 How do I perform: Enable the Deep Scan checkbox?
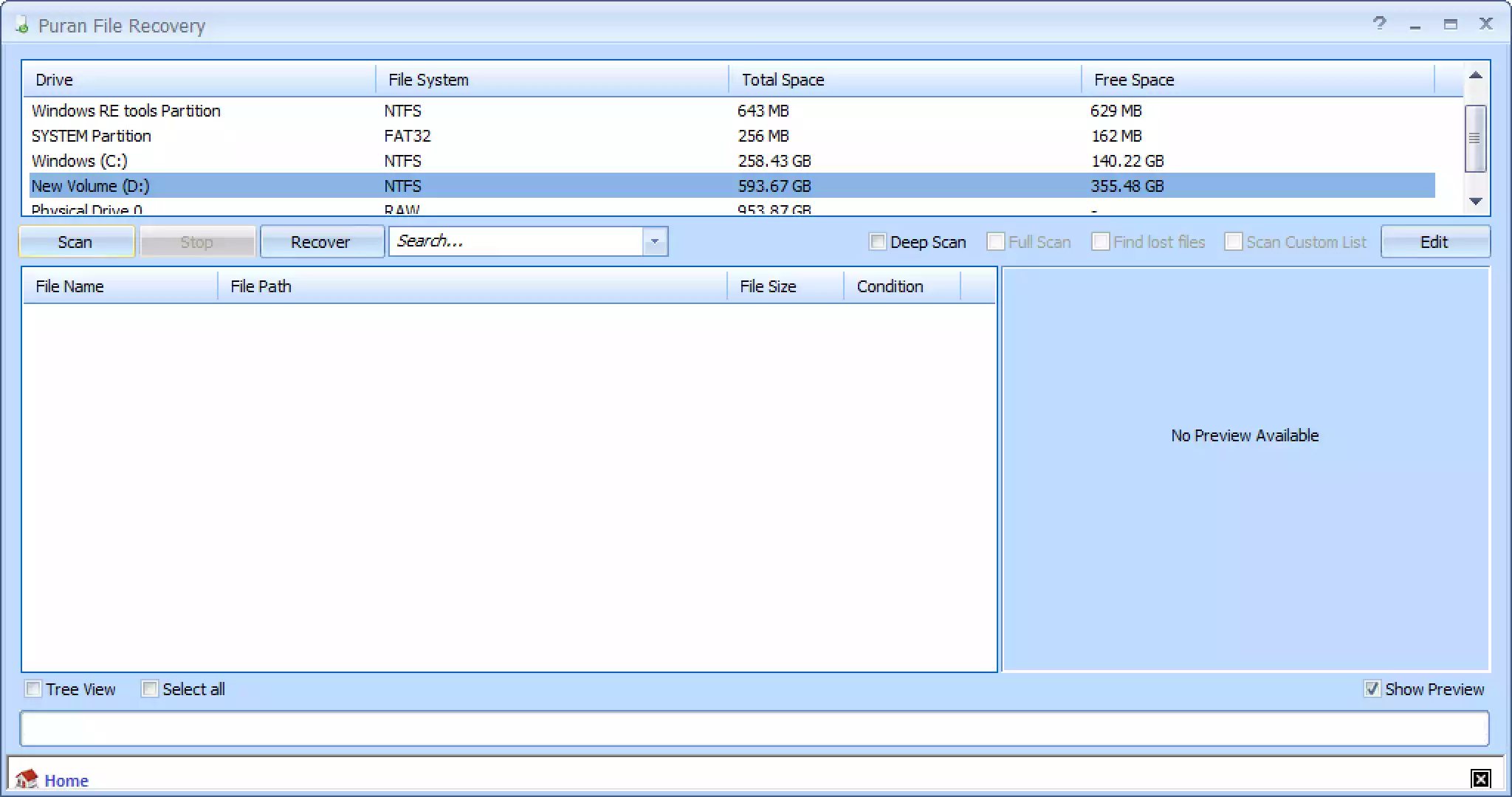[876, 242]
